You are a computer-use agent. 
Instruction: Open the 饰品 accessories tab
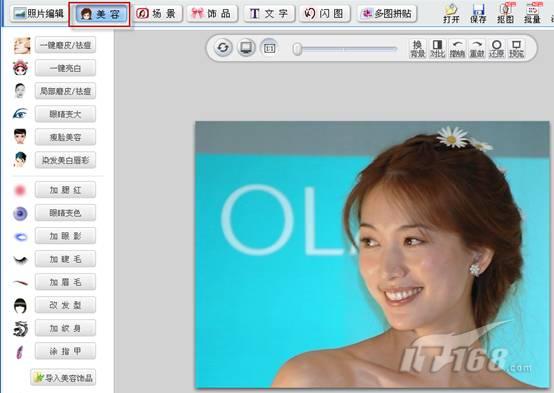pos(212,14)
